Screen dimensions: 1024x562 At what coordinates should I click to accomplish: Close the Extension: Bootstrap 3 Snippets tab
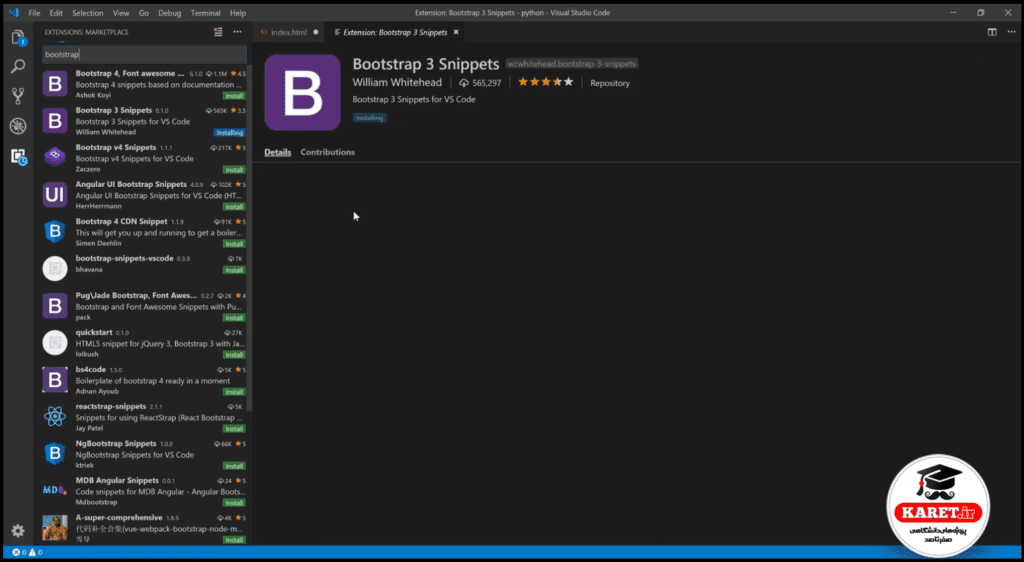coord(456,32)
